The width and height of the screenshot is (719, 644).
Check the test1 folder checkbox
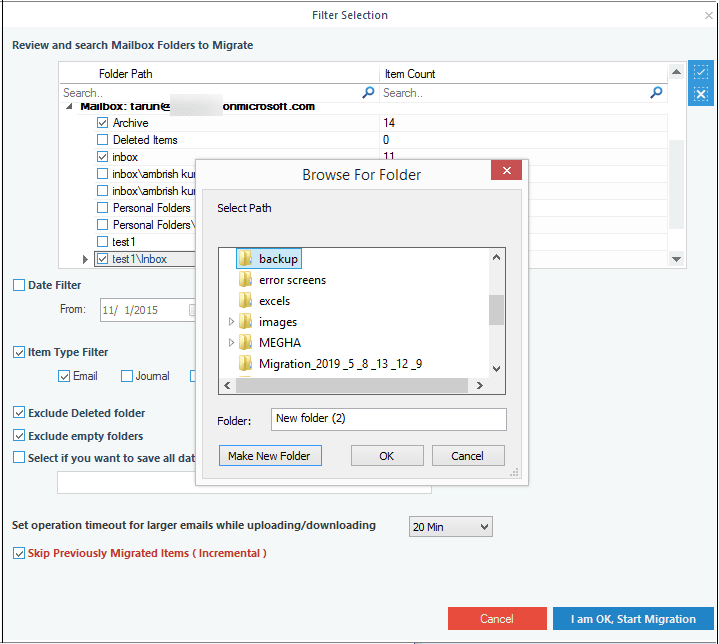point(102,241)
